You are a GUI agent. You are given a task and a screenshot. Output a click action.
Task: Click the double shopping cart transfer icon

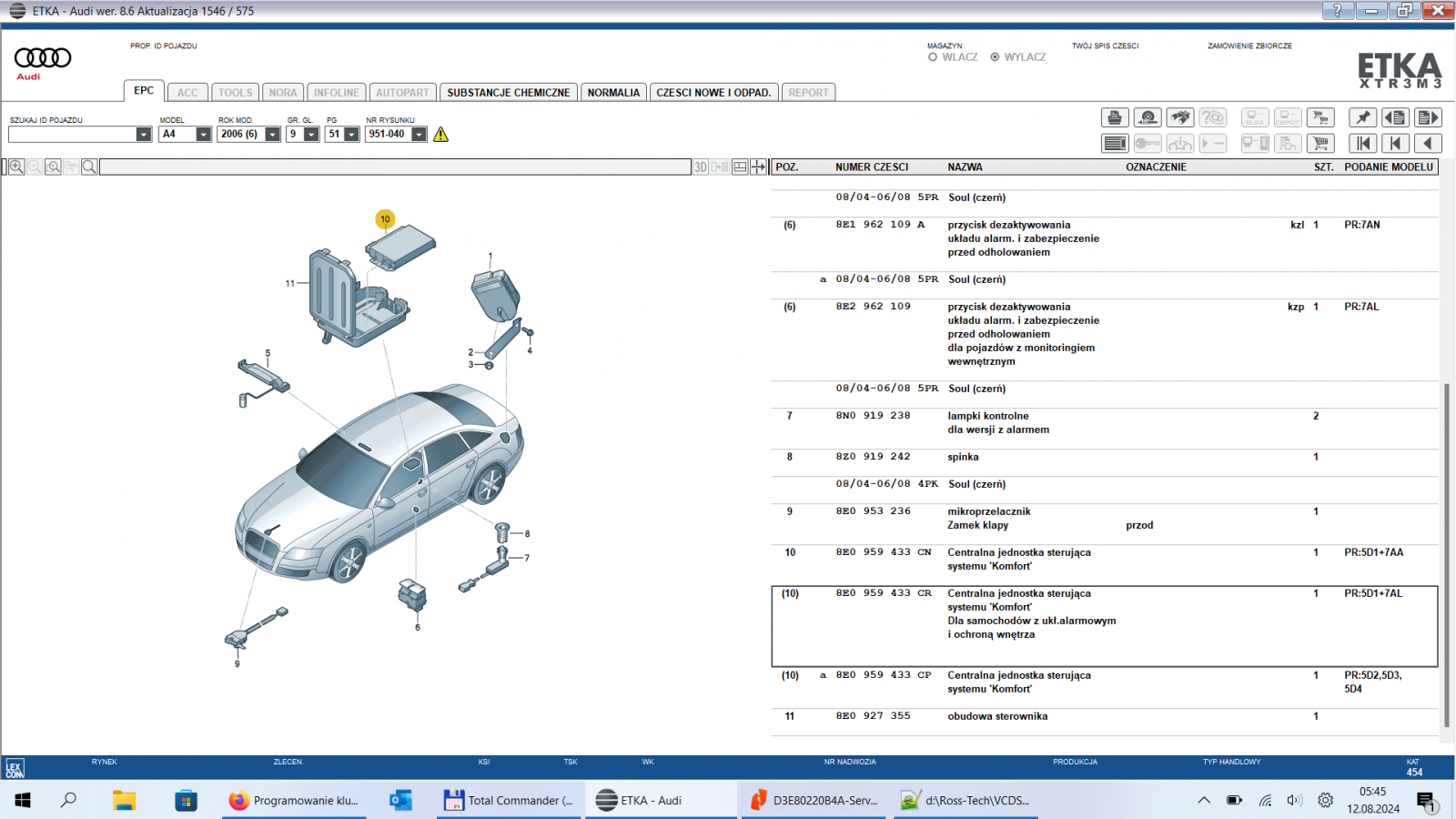(1320, 117)
